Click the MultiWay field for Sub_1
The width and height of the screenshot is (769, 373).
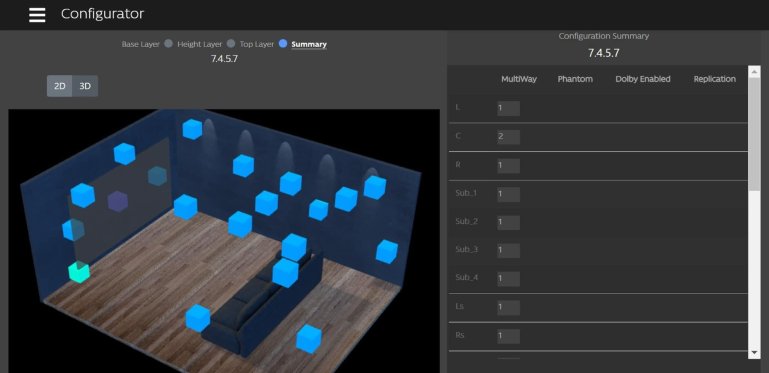click(508, 194)
